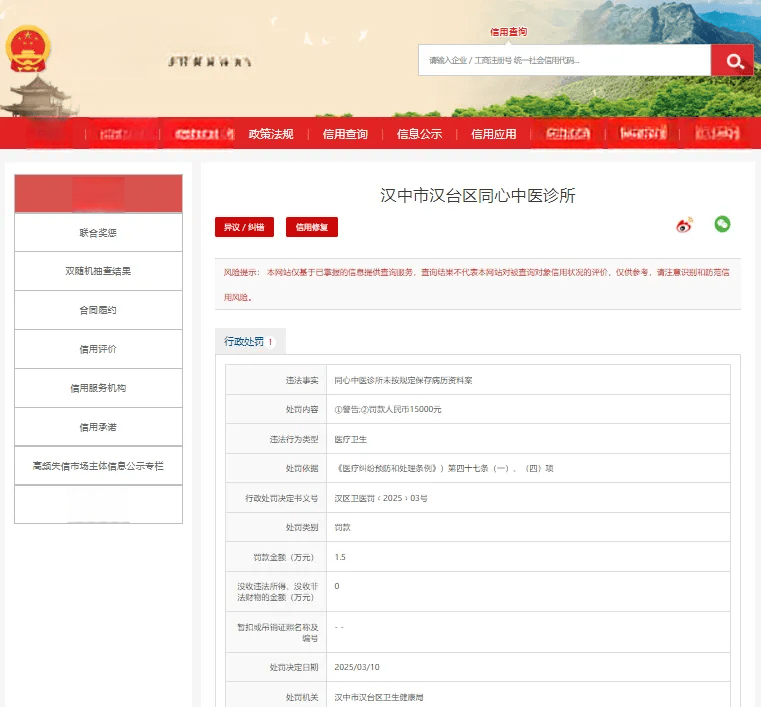Viewport: 761px width, 707px height.
Task: Click the title 汉中市汉台区同心中医诊所
Action: (478, 196)
